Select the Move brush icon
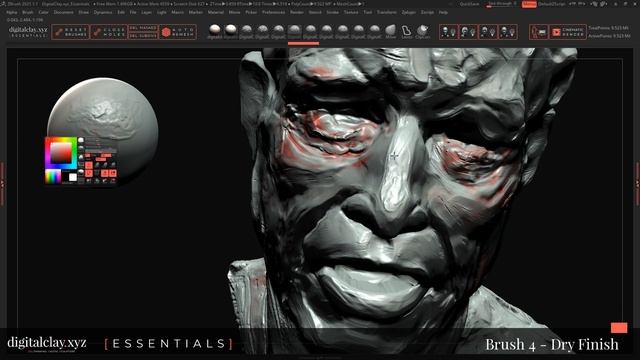The height and width of the screenshot is (360, 640). coord(391,31)
